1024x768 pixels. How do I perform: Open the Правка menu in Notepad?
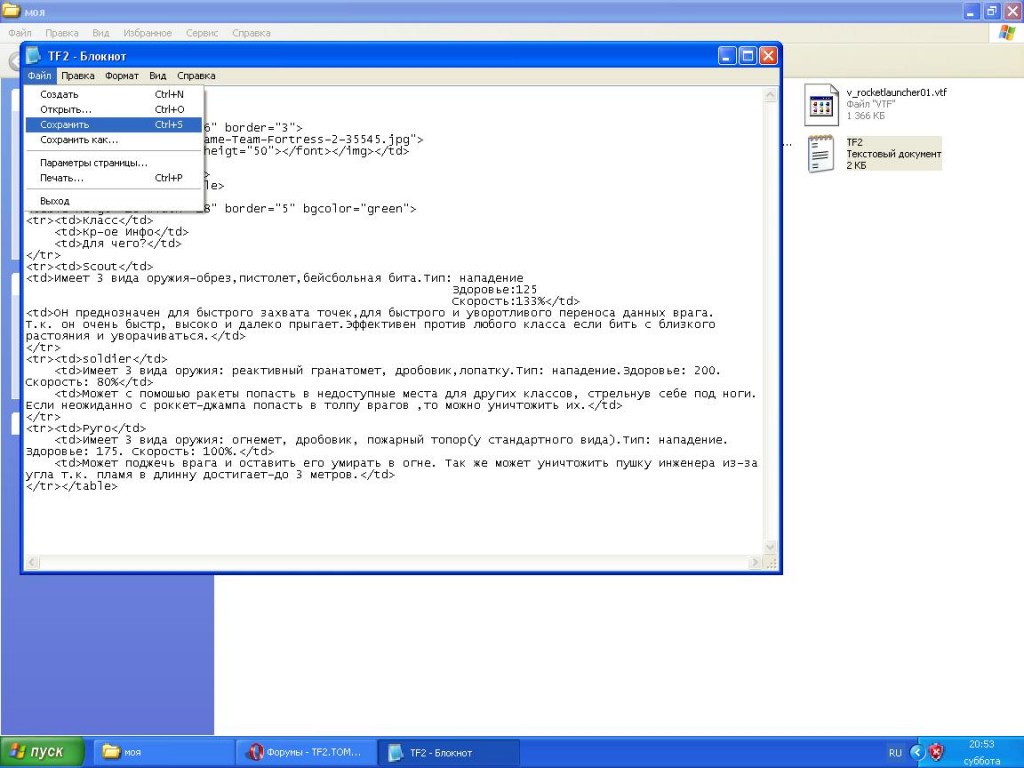(x=78, y=76)
